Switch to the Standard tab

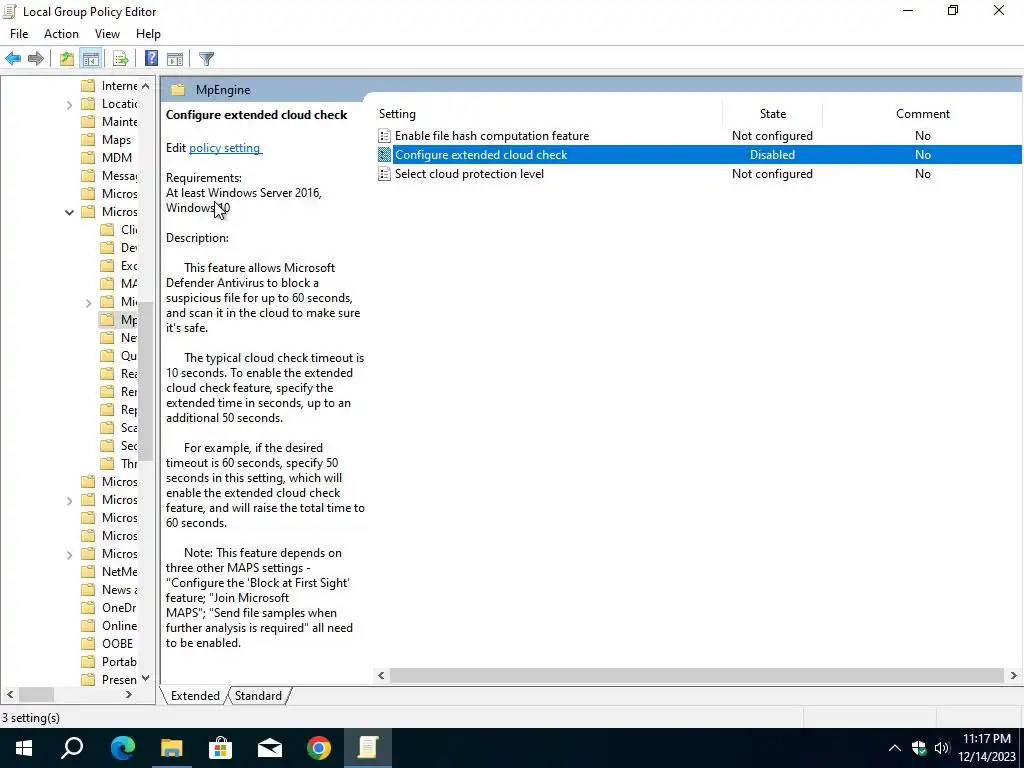point(258,696)
